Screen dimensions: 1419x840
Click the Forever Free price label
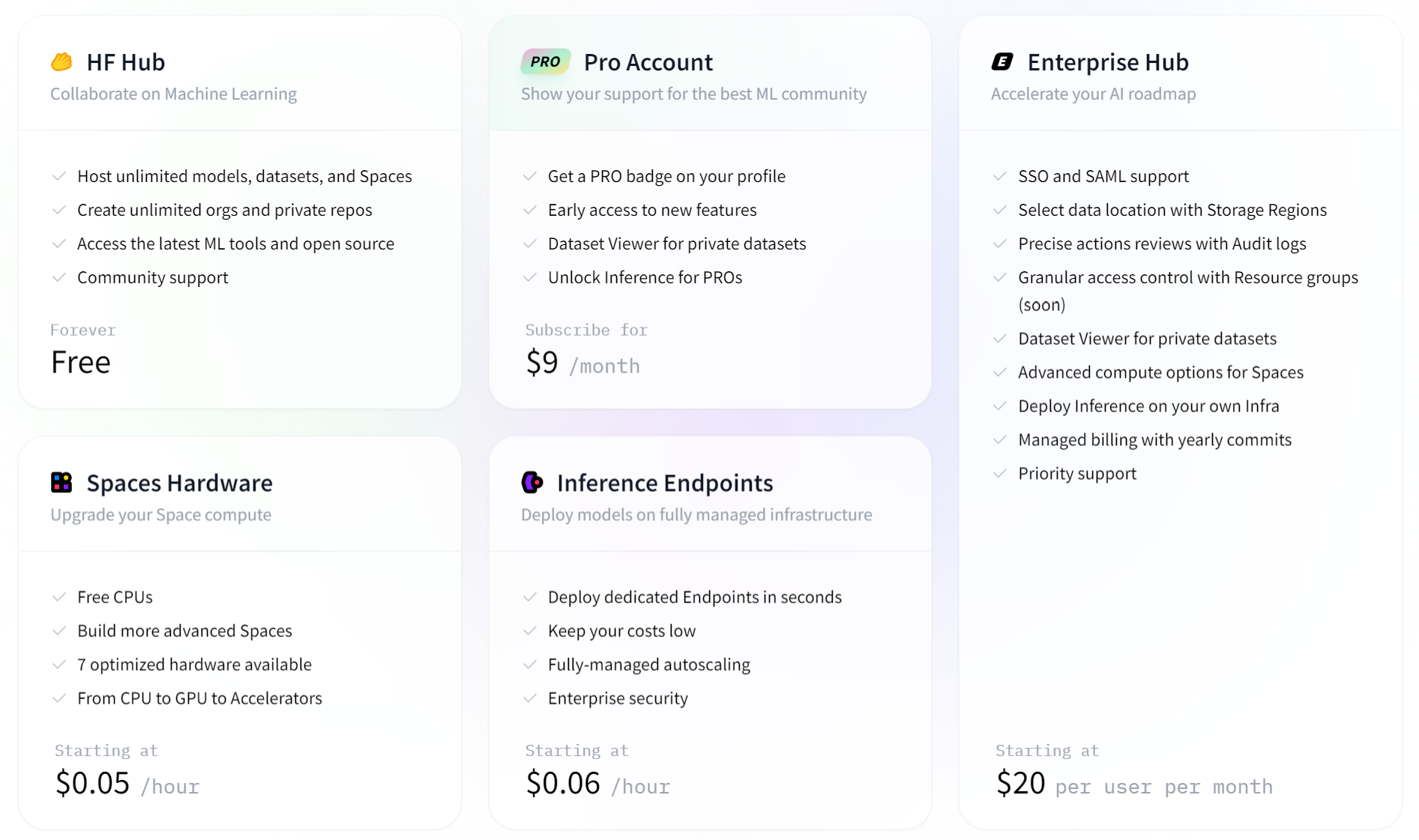pyautogui.click(x=81, y=363)
